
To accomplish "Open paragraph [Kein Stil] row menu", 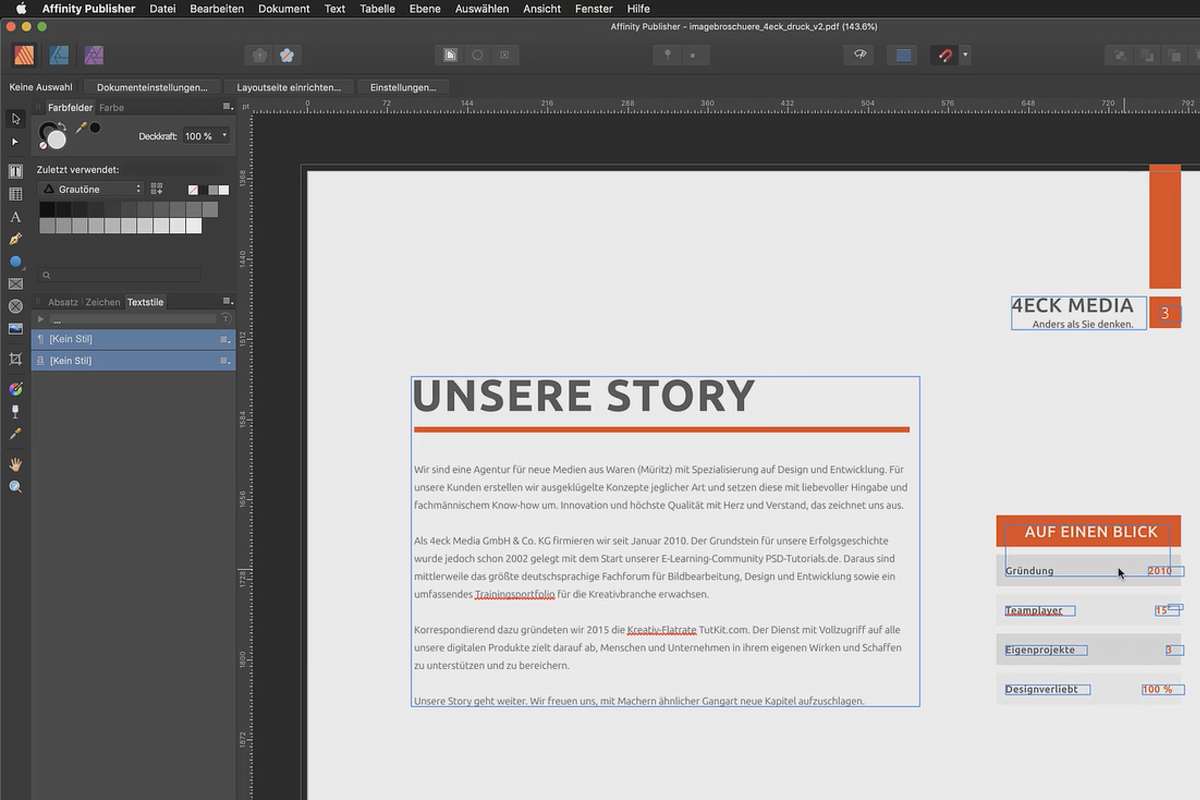I will (x=225, y=339).
